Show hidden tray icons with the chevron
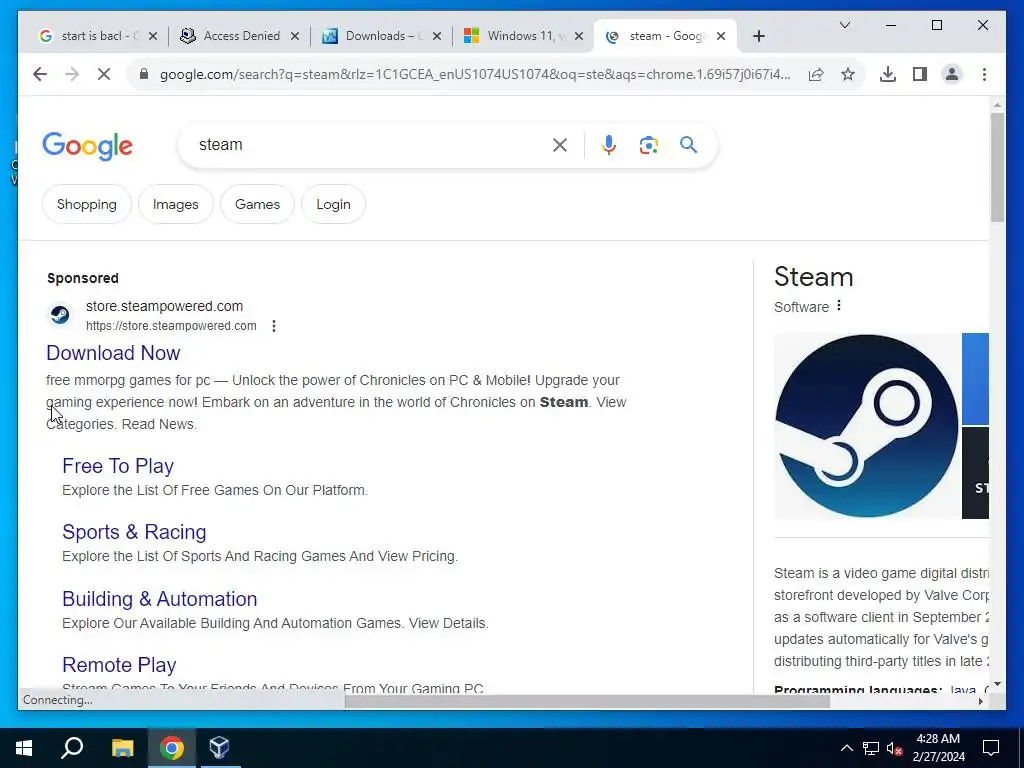 (846, 748)
